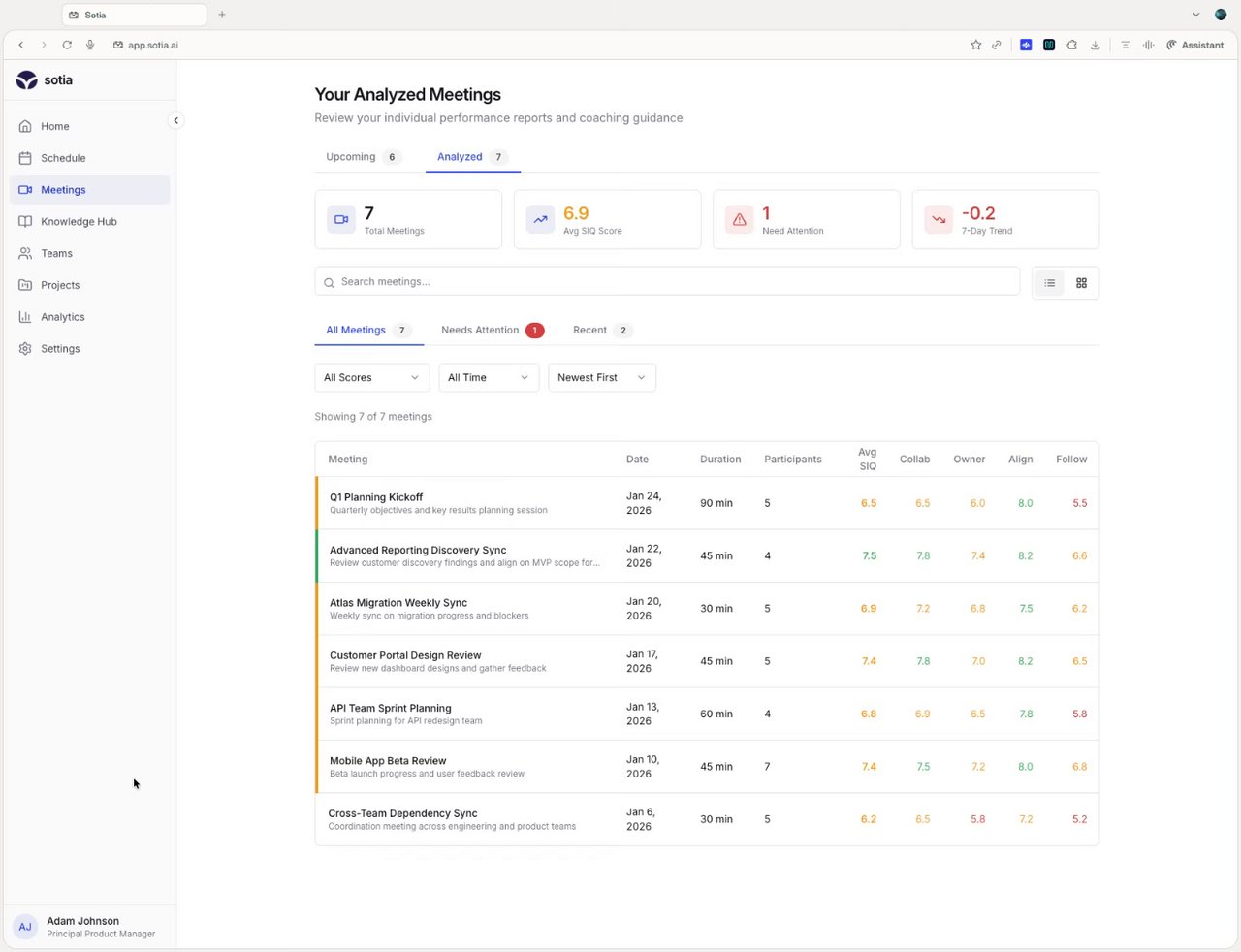Switch to grid view
This screenshot has height=952, width=1241.
[x=1082, y=283]
